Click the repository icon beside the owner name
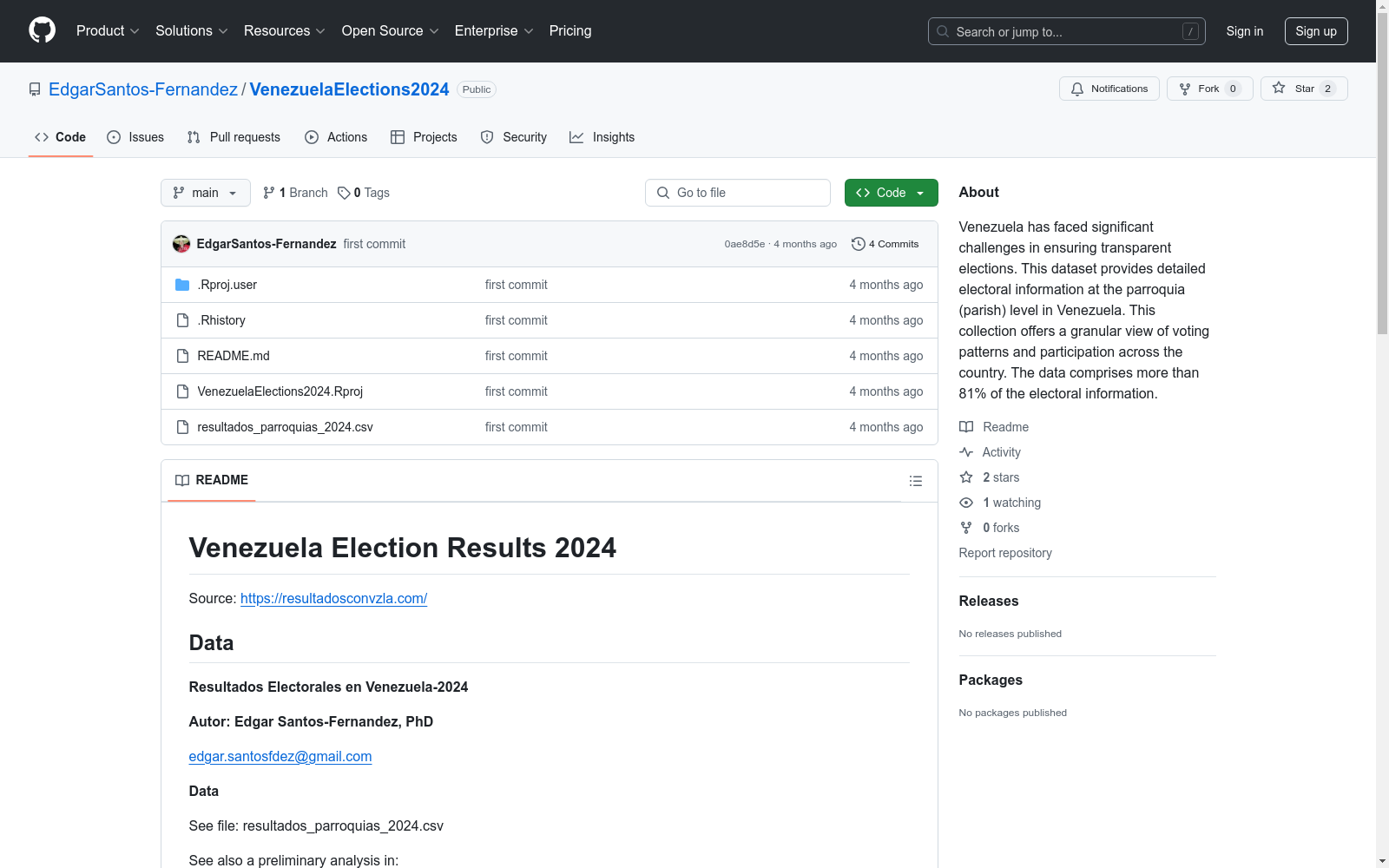Image resolution: width=1389 pixels, height=868 pixels. pos(35,89)
